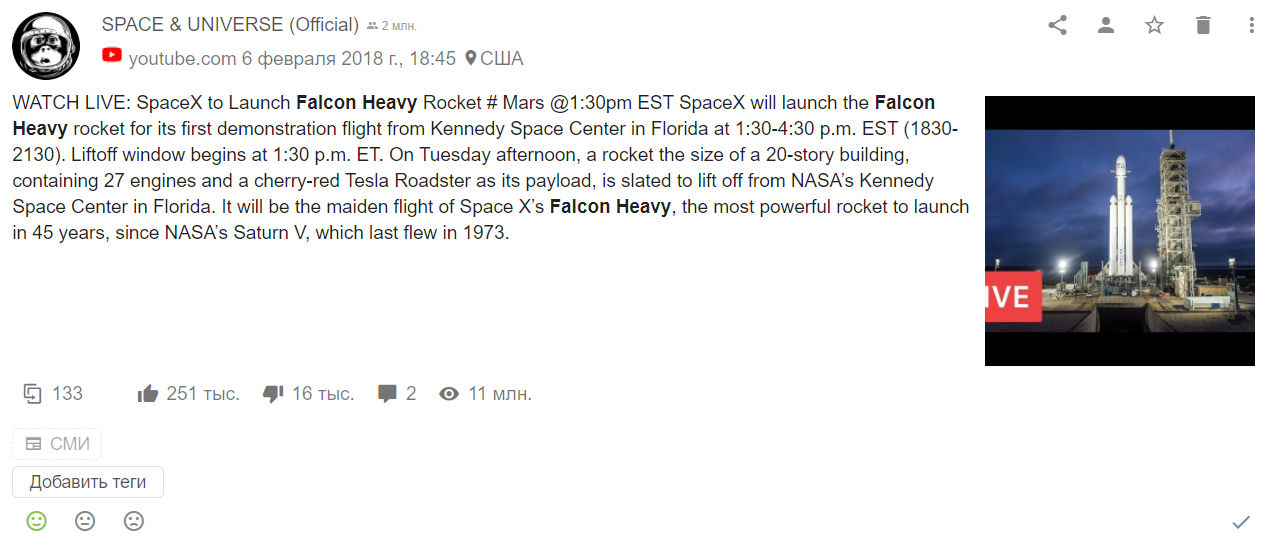This screenshot has height=554, width=1282.
Task: Delete post using trash bin icon
Action: (x=1203, y=25)
